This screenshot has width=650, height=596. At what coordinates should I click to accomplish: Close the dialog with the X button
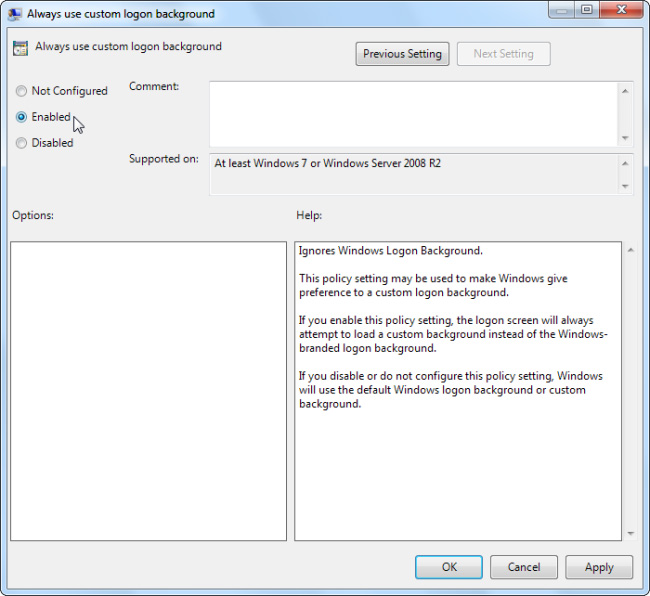click(x=621, y=10)
